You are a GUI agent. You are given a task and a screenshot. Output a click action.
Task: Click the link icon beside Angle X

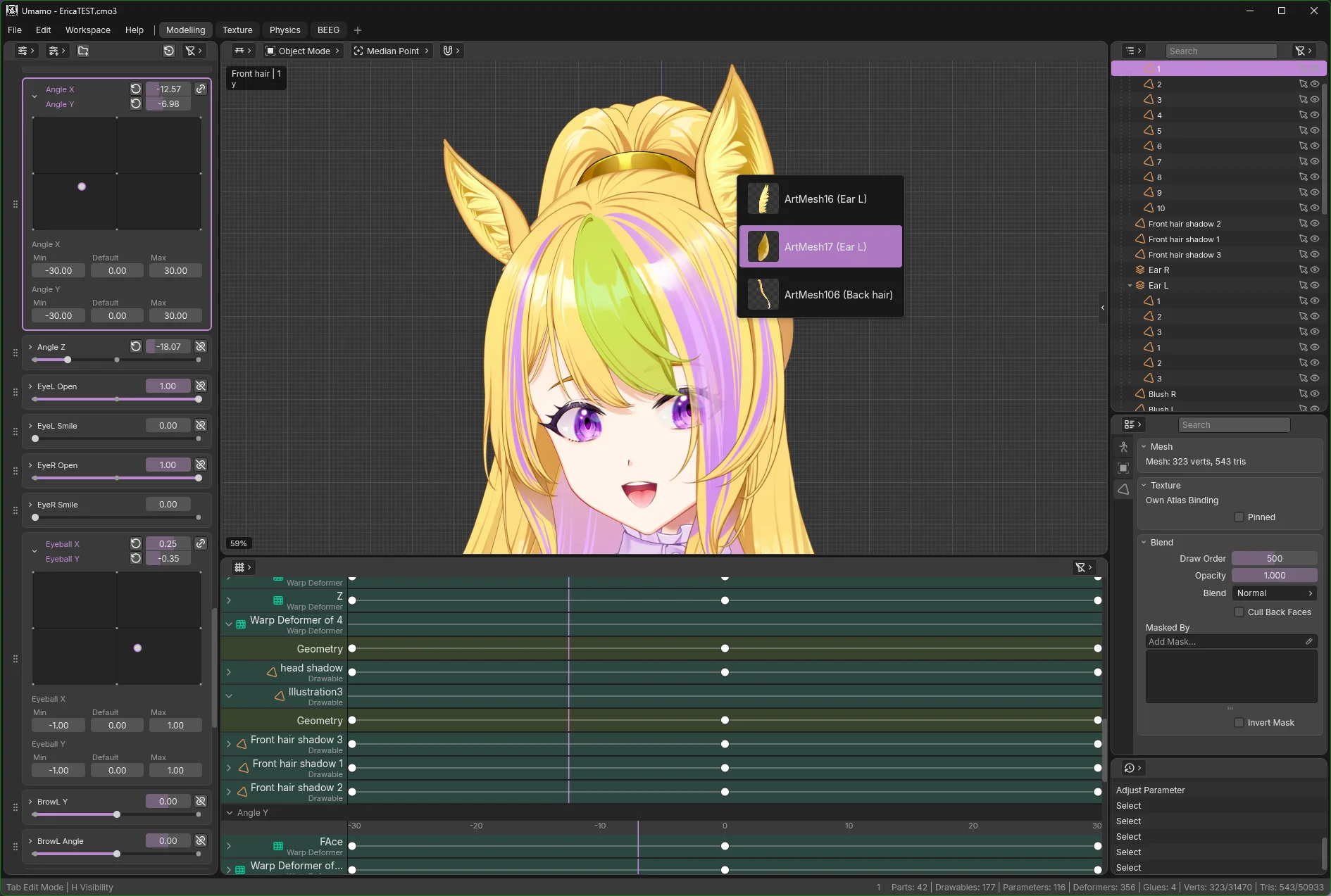[201, 89]
